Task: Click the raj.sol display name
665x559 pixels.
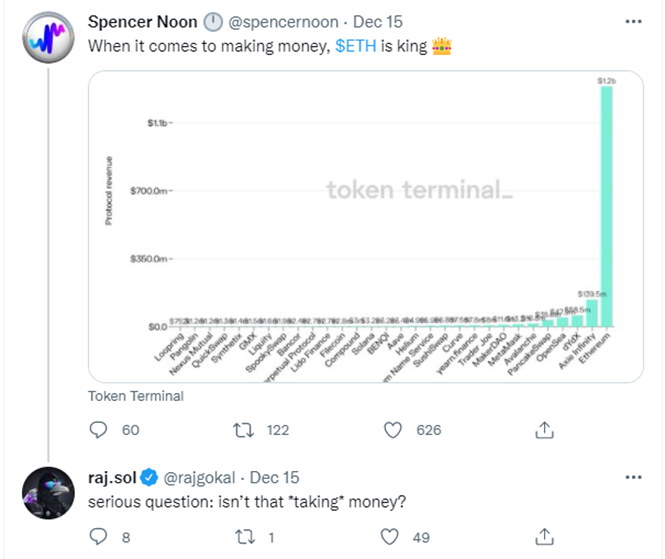Action: point(114,478)
